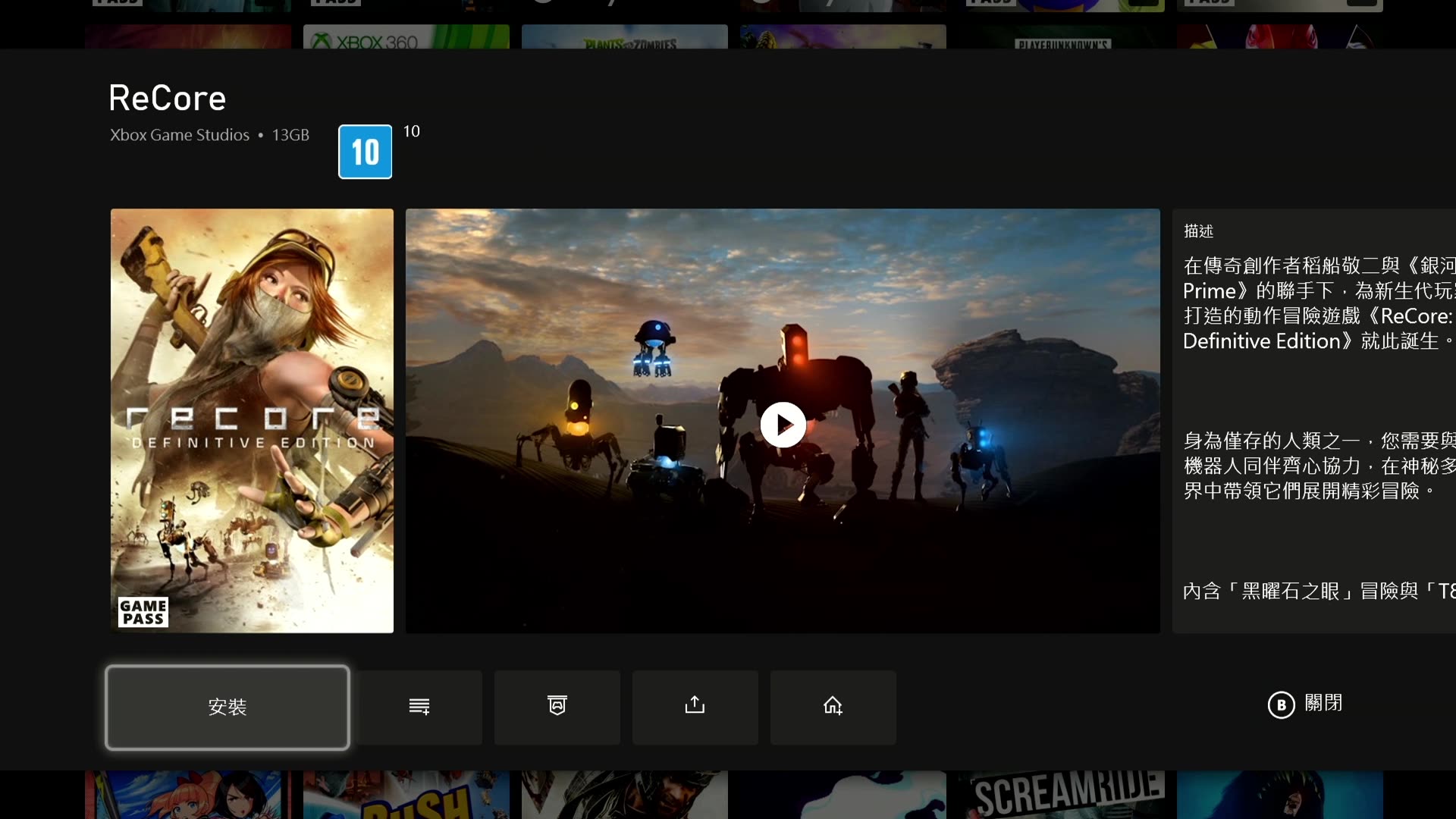Click the ReCore title heading

coord(167,98)
